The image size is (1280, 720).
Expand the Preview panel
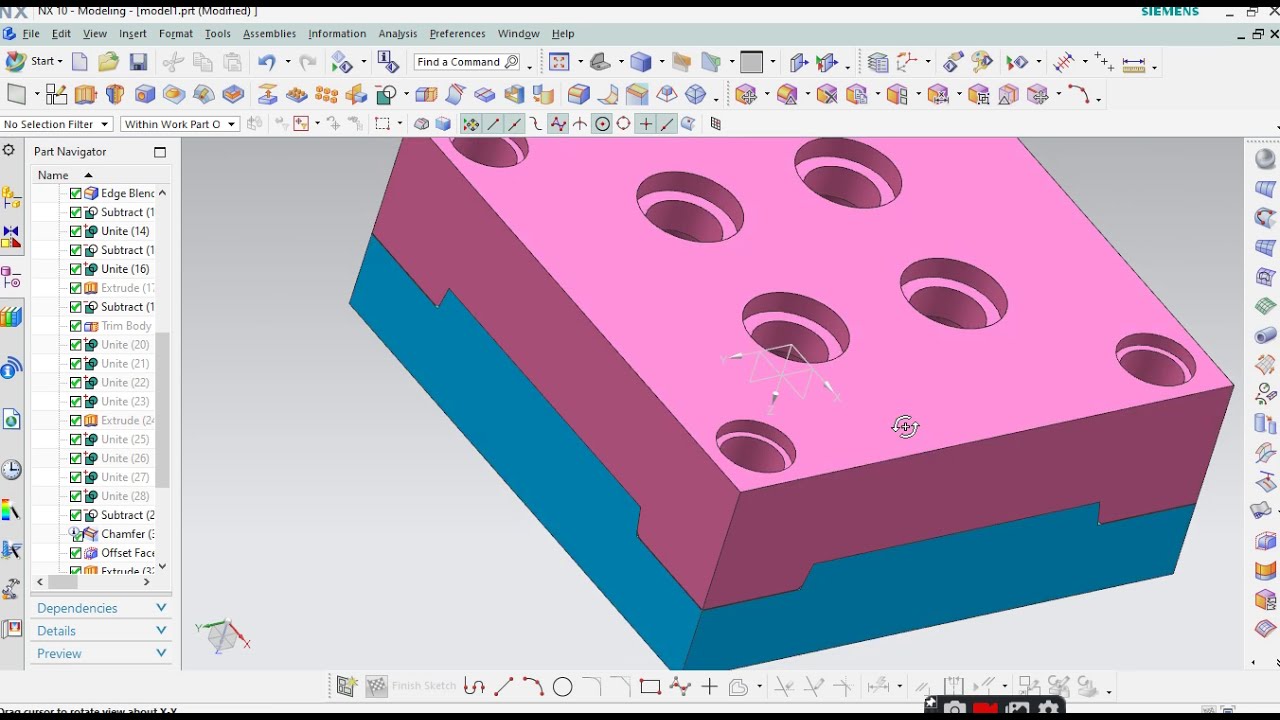(x=100, y=654)
